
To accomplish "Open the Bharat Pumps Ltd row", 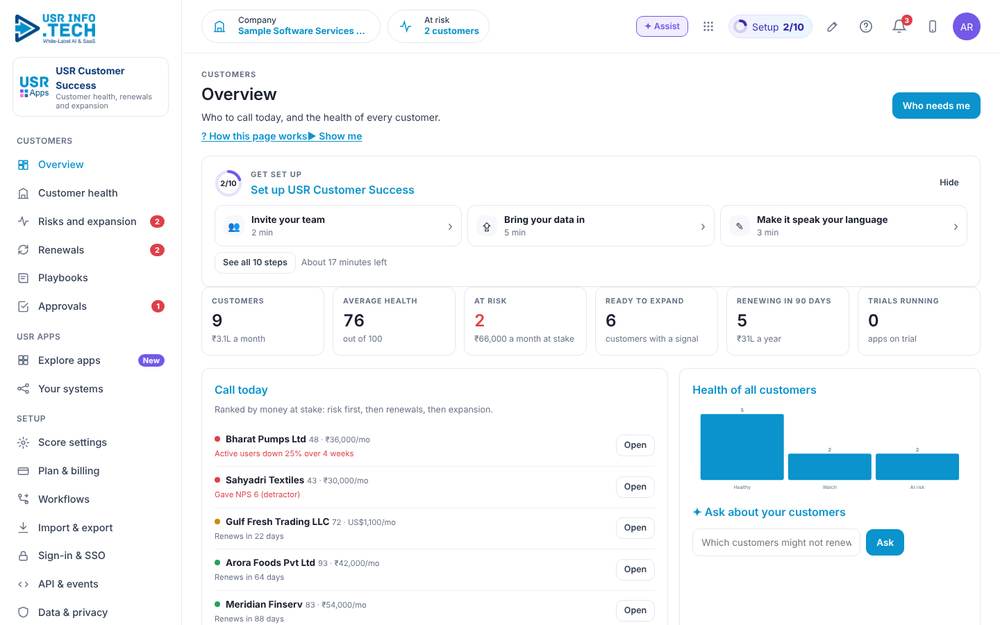I will 635,445.
